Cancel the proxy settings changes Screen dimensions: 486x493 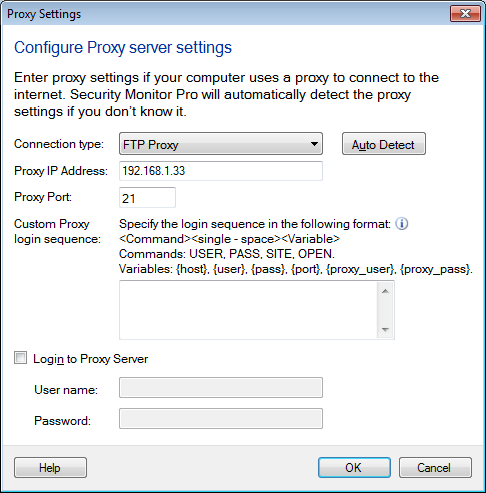pos(435,467)
